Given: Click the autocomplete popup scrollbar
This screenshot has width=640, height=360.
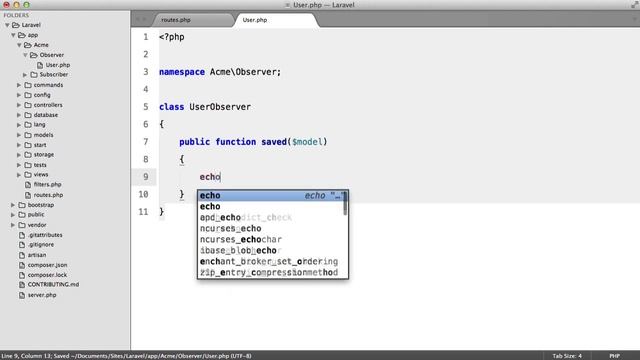Looking at the screenshot, I should pyautogui.click(x=345, y=204).
